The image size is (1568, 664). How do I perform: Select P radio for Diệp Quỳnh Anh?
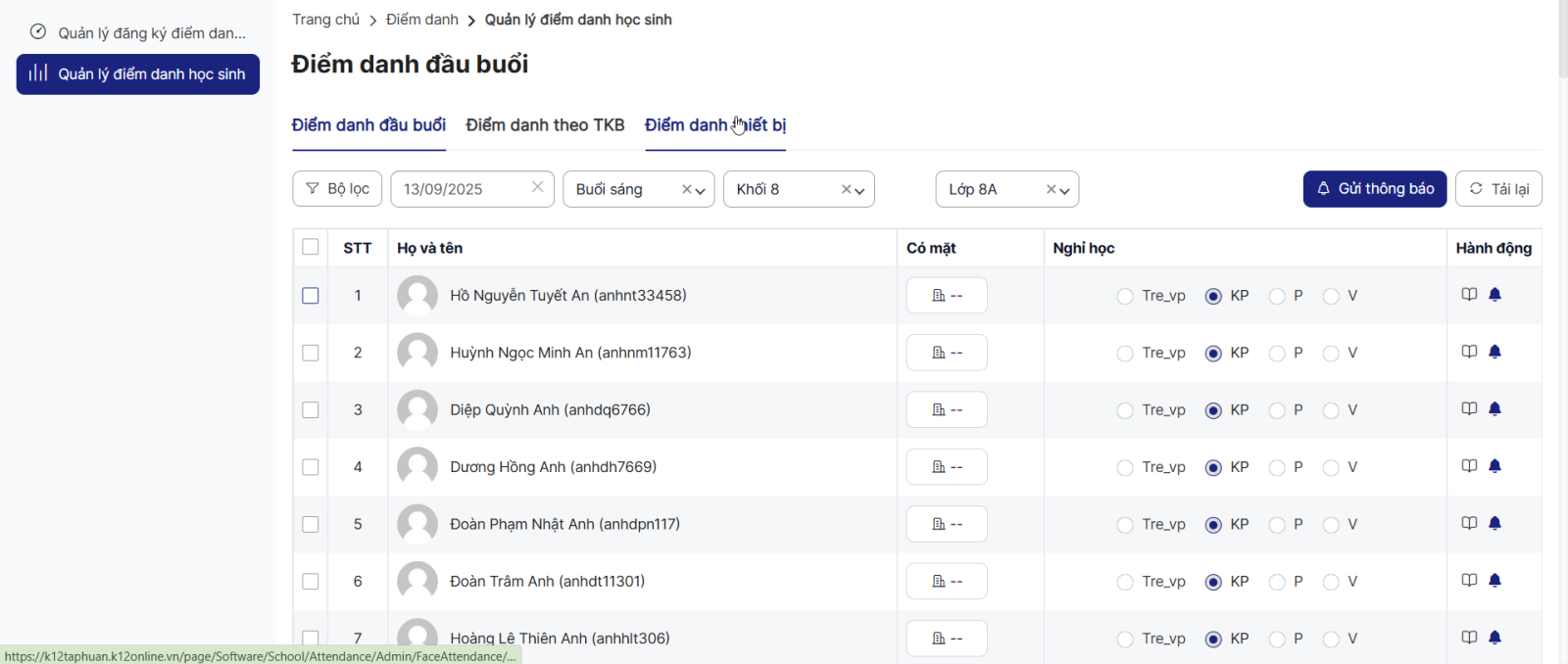point(1277,410)
